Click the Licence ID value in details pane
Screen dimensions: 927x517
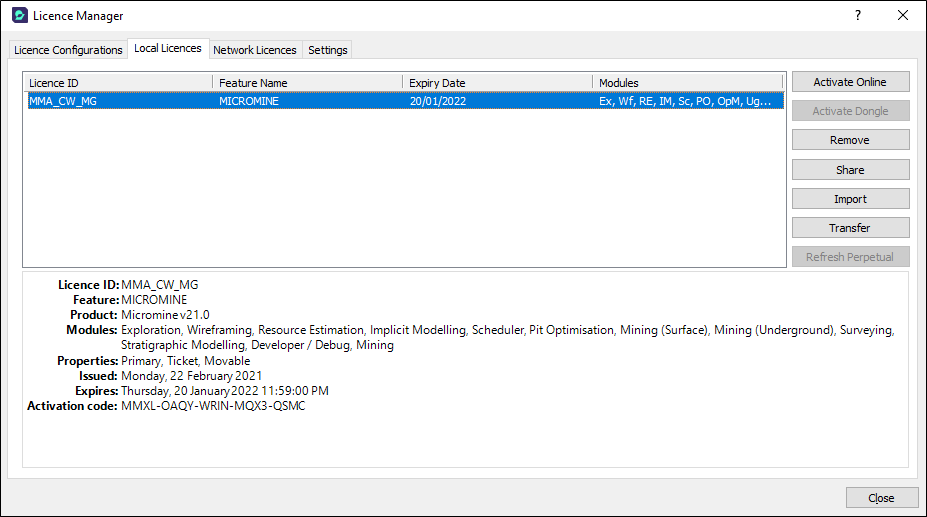pyautogui.click(x=160, y=285)
